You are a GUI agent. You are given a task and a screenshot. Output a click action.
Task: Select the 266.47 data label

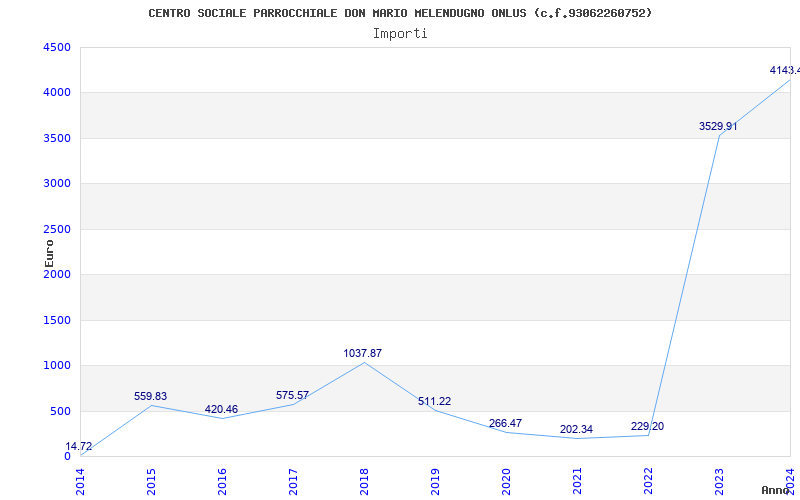click(x=505, y=423)
